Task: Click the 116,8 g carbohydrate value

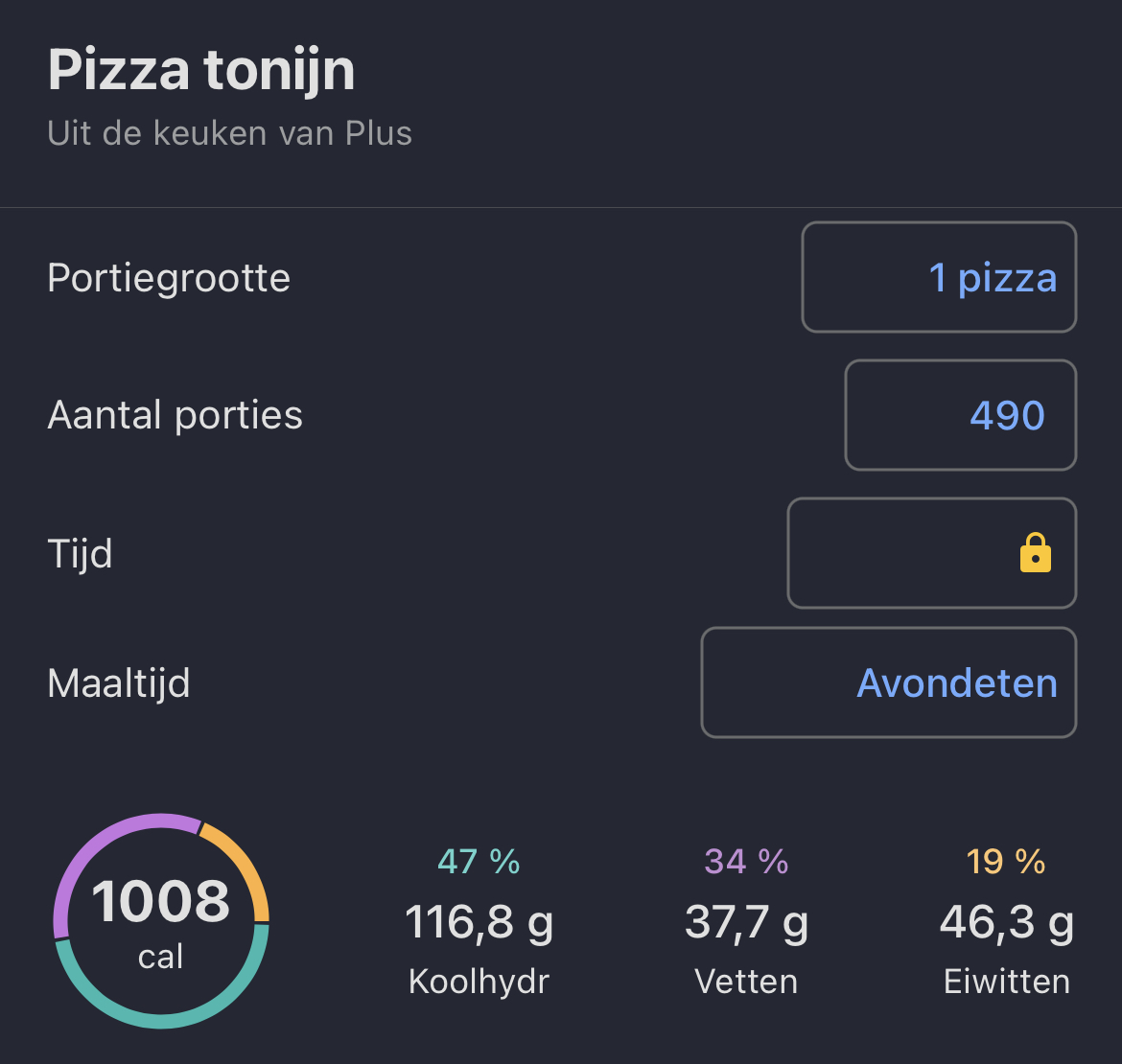Action: (x=479, y=923)
